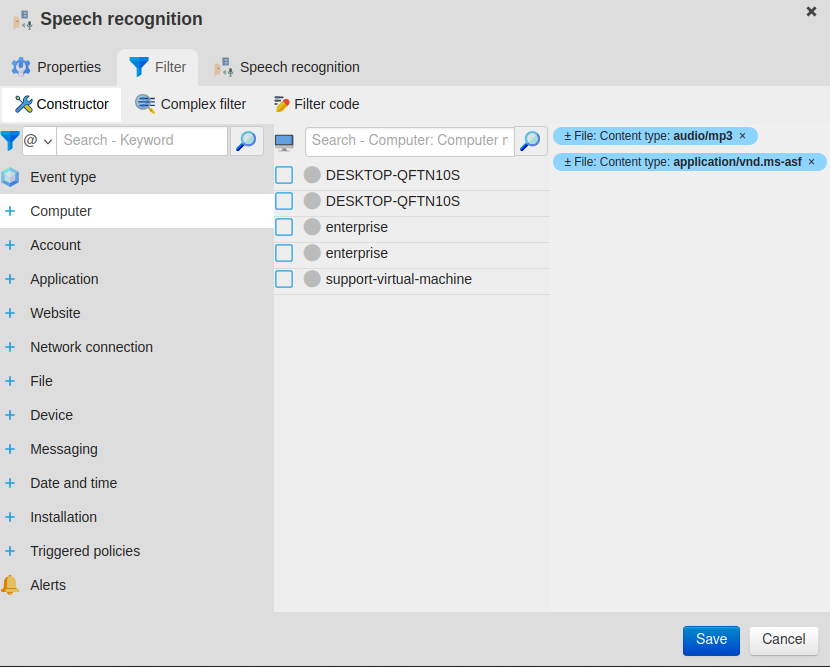Viewport: 830px width, 667px height.
Task: Remove the audio/mp3 content type filter
Action: pyautogui.click(x=743, y=136)
